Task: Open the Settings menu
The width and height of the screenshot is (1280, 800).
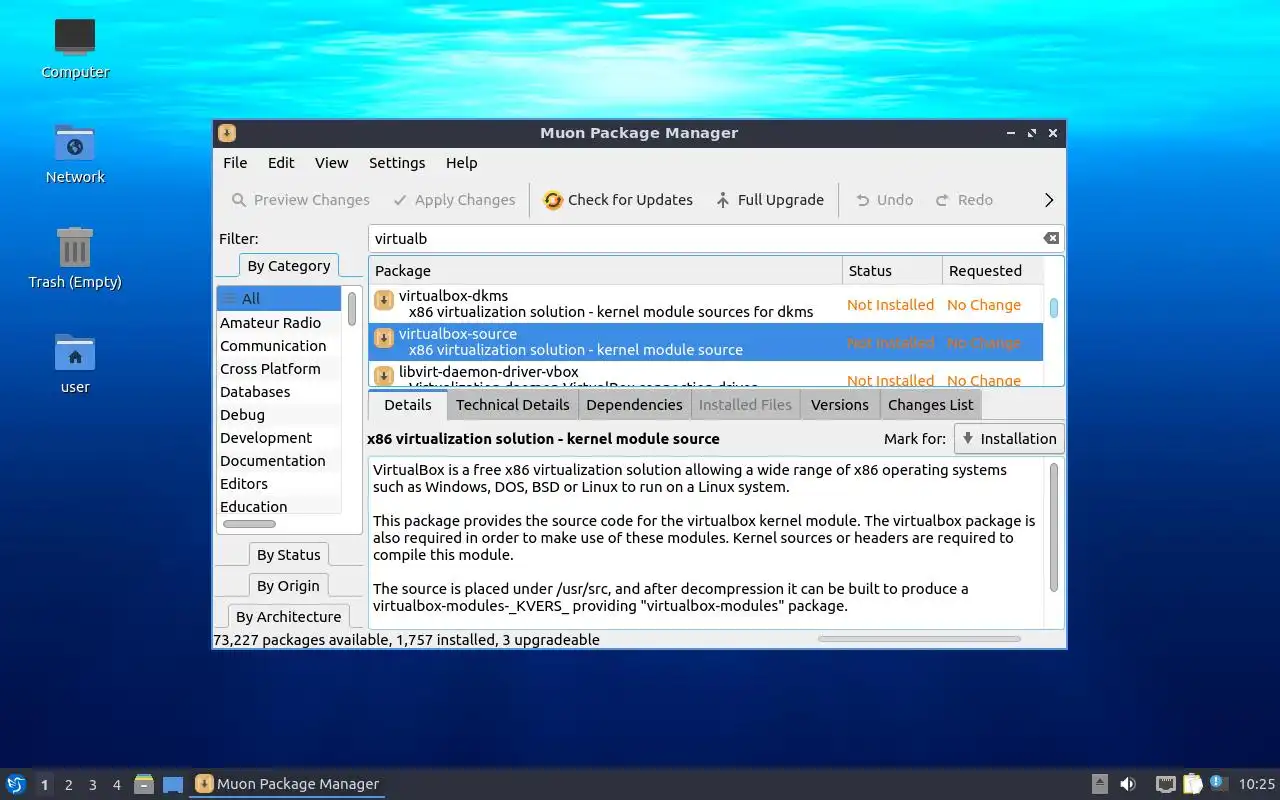Action: click(x=397, y=163)
